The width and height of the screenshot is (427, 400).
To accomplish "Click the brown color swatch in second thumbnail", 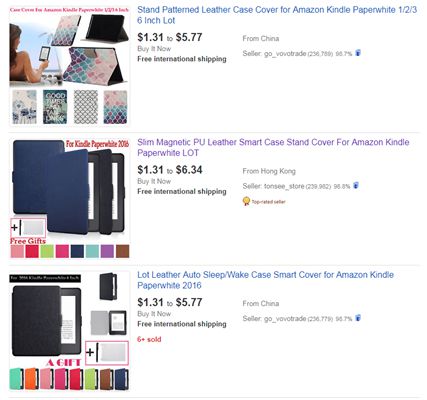I will pyautogui.click(x=122, y=251).
